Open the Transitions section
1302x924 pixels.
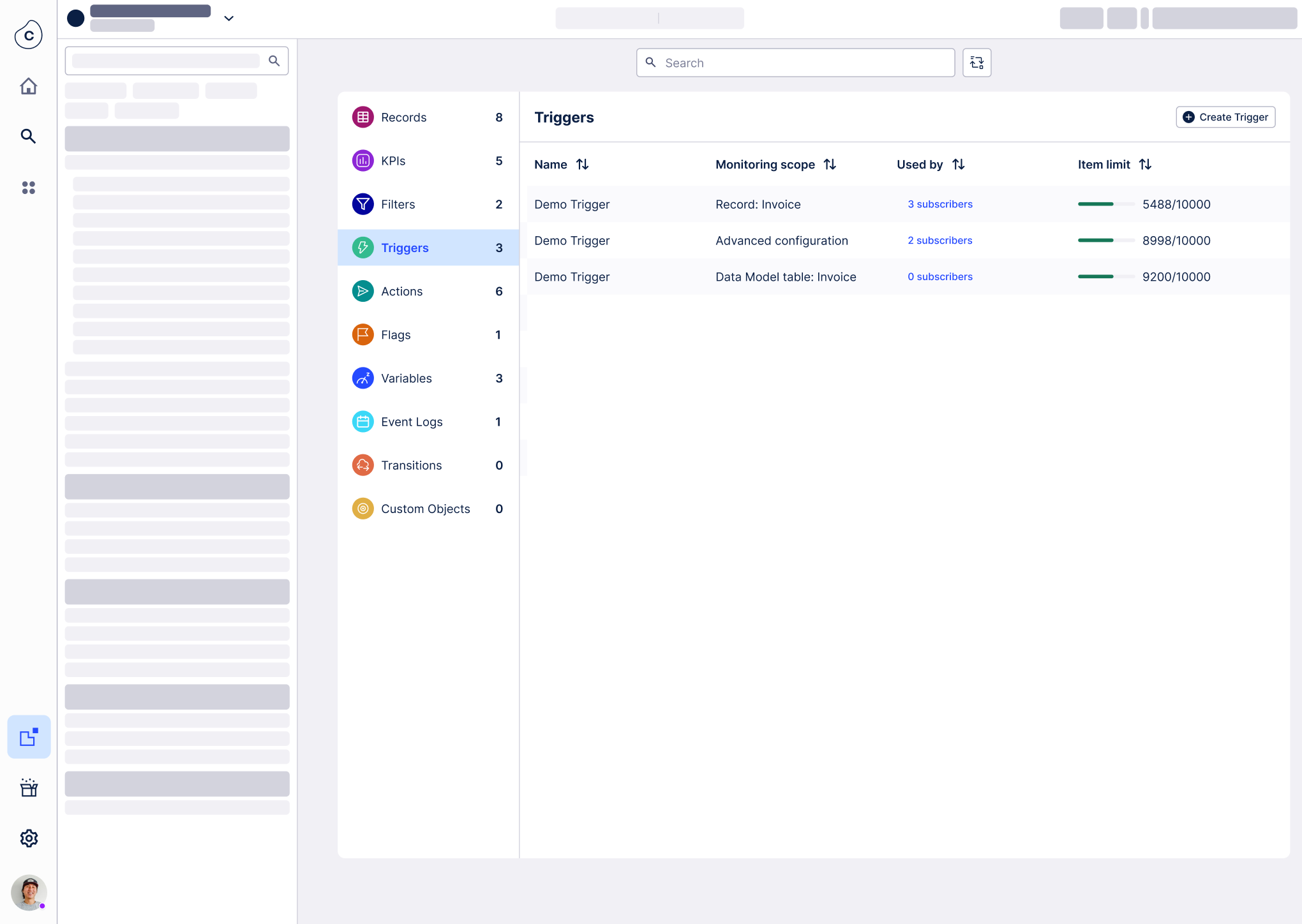pos(428,465)
